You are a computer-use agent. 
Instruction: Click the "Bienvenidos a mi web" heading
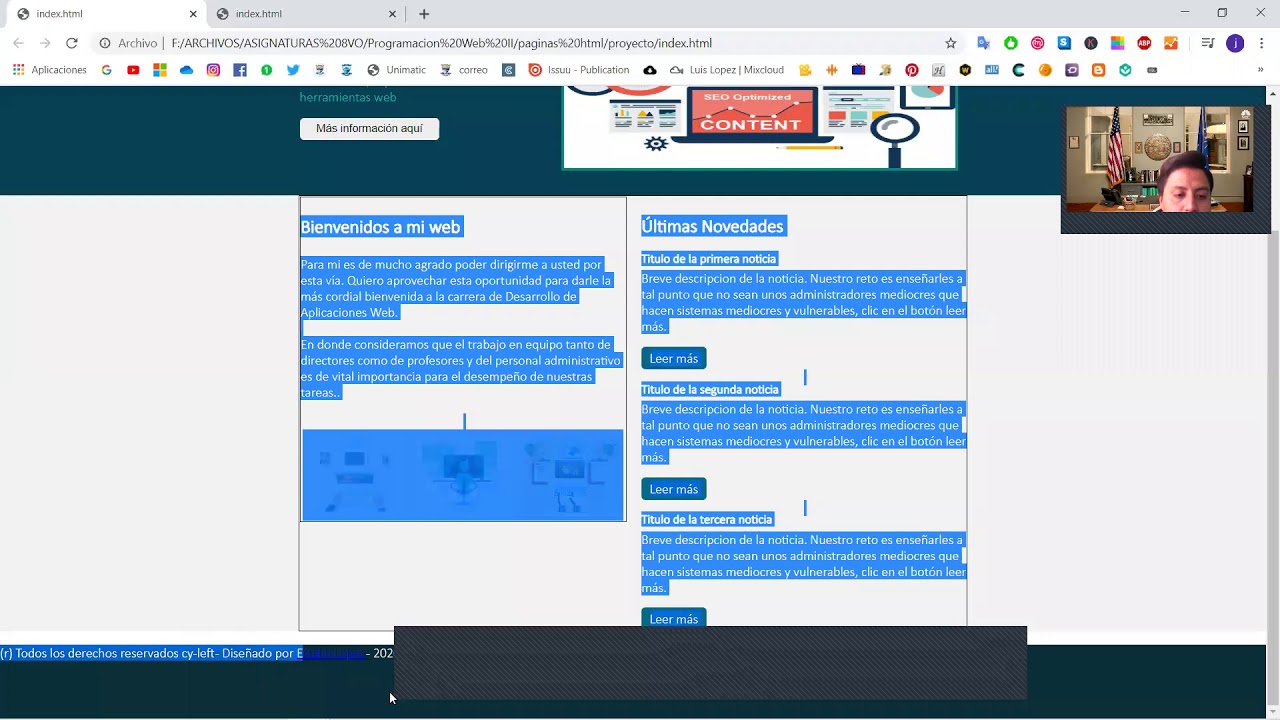pyautogui.click(x=381, y=227)
